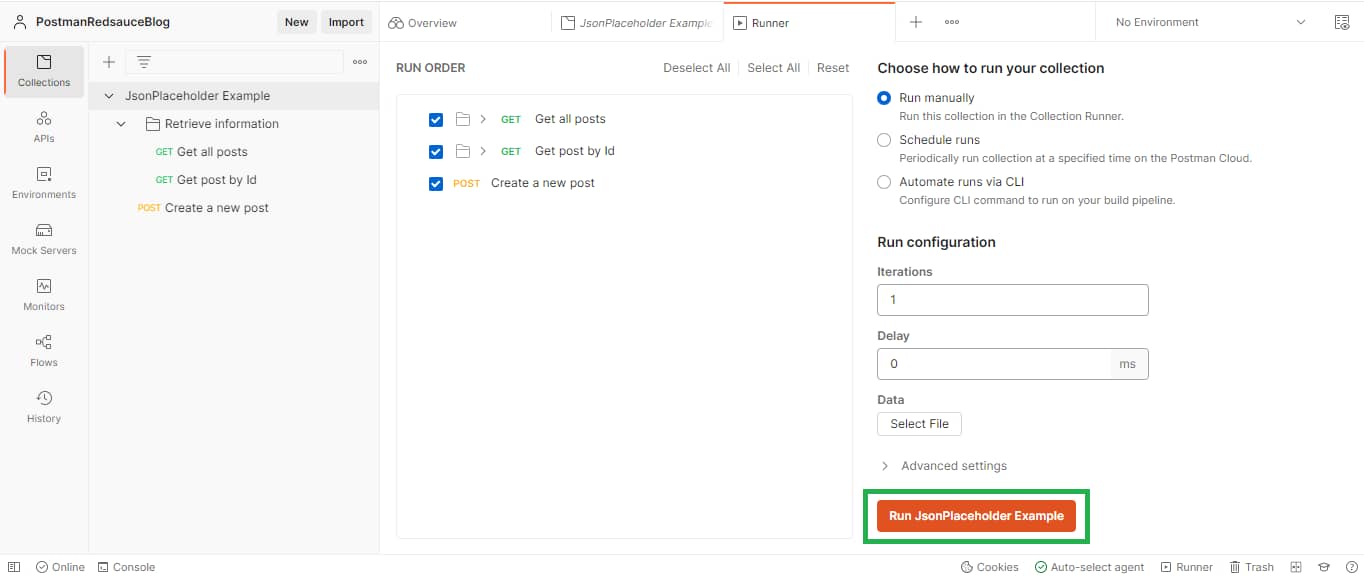This screenshot has width=1364, height=579.
Task: Open the collections panel three-dot options menu
Action: 360,62
